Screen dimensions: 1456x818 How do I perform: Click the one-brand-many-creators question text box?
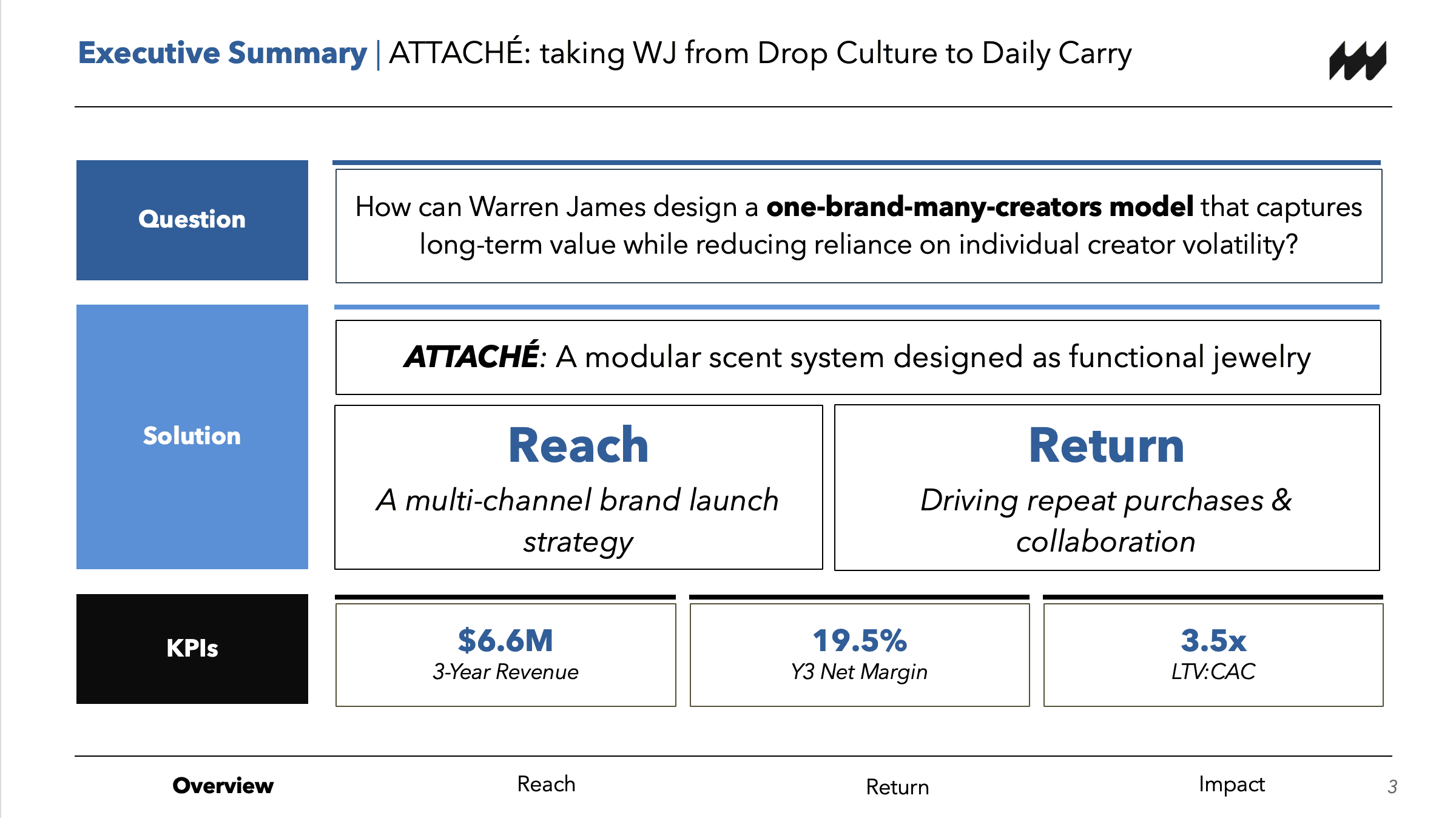pos(858,226)
